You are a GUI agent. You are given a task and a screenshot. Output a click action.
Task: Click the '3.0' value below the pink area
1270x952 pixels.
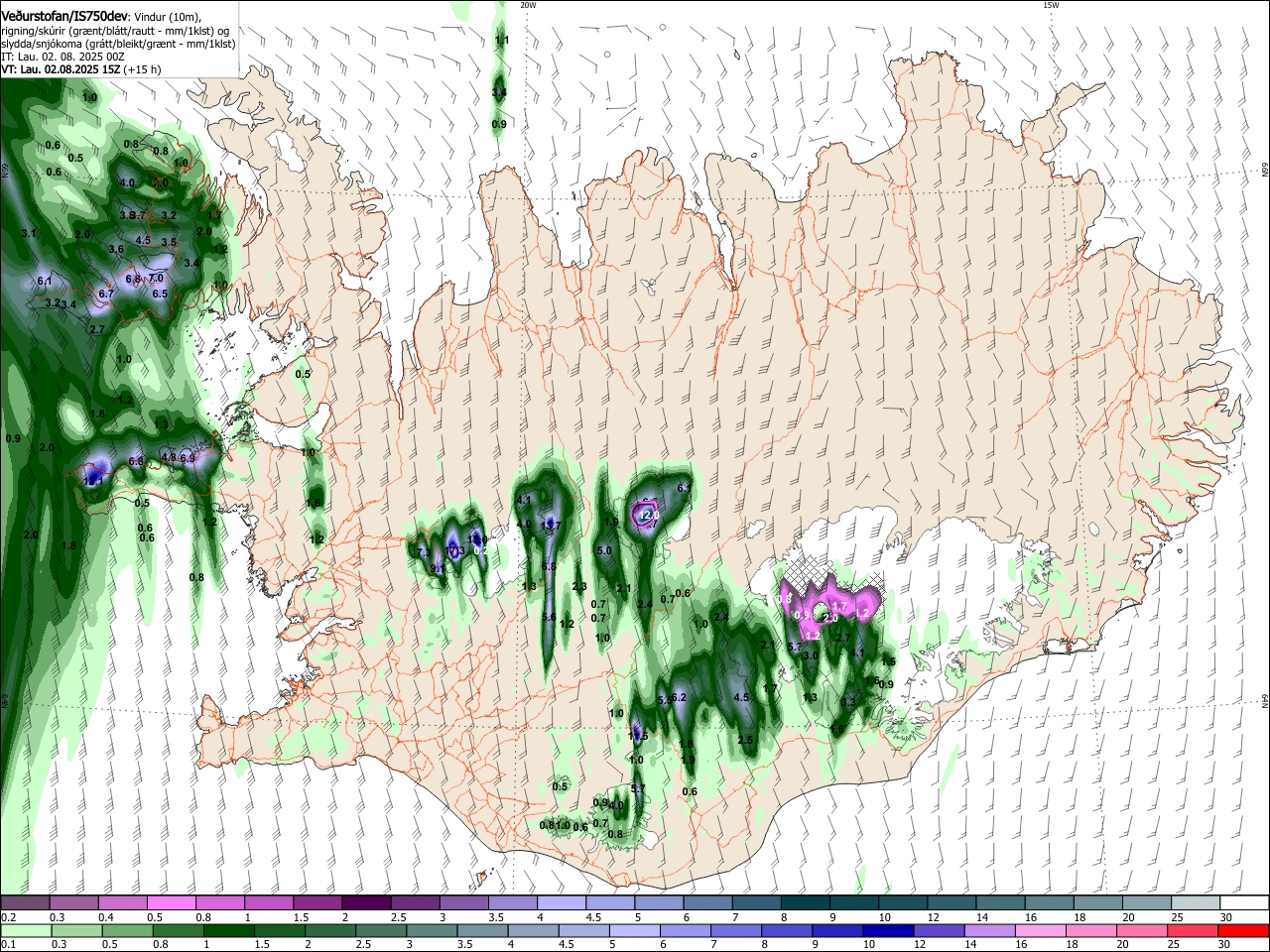point(810,655)
